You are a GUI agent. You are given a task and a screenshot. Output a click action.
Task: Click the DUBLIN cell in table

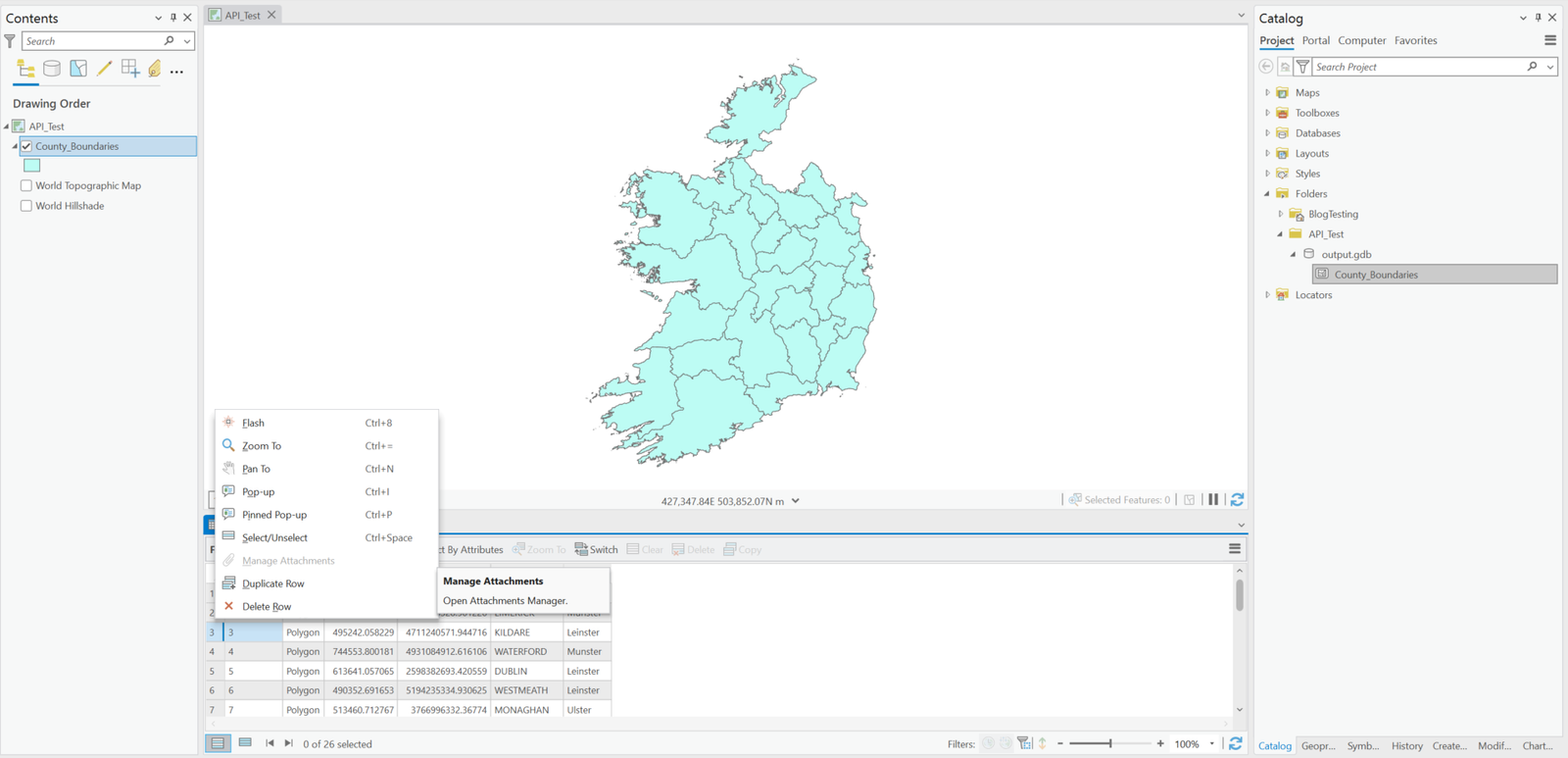point(526,672)
